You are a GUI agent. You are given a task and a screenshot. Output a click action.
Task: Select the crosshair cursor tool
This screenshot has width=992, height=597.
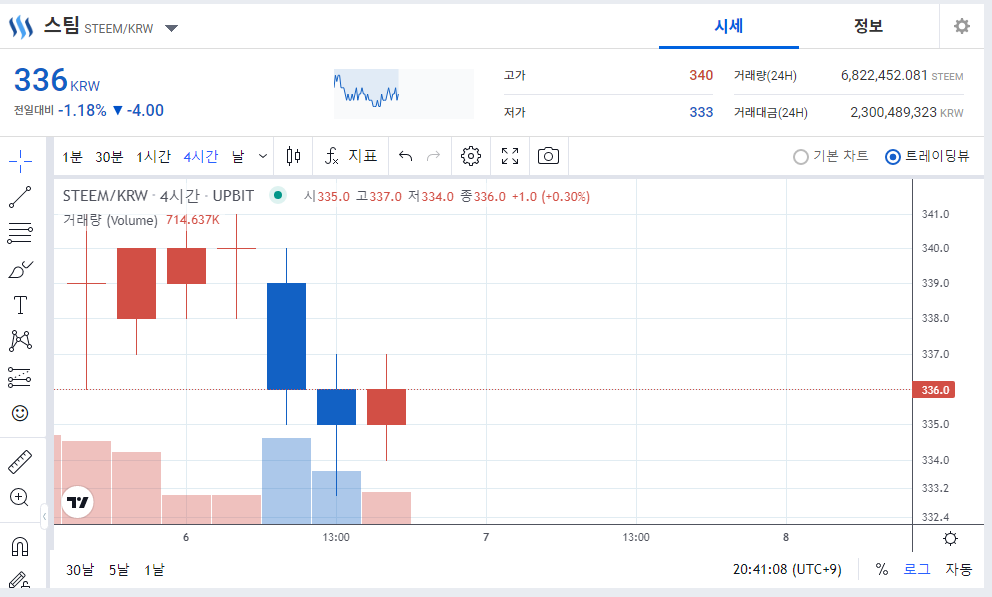[20, 161]
